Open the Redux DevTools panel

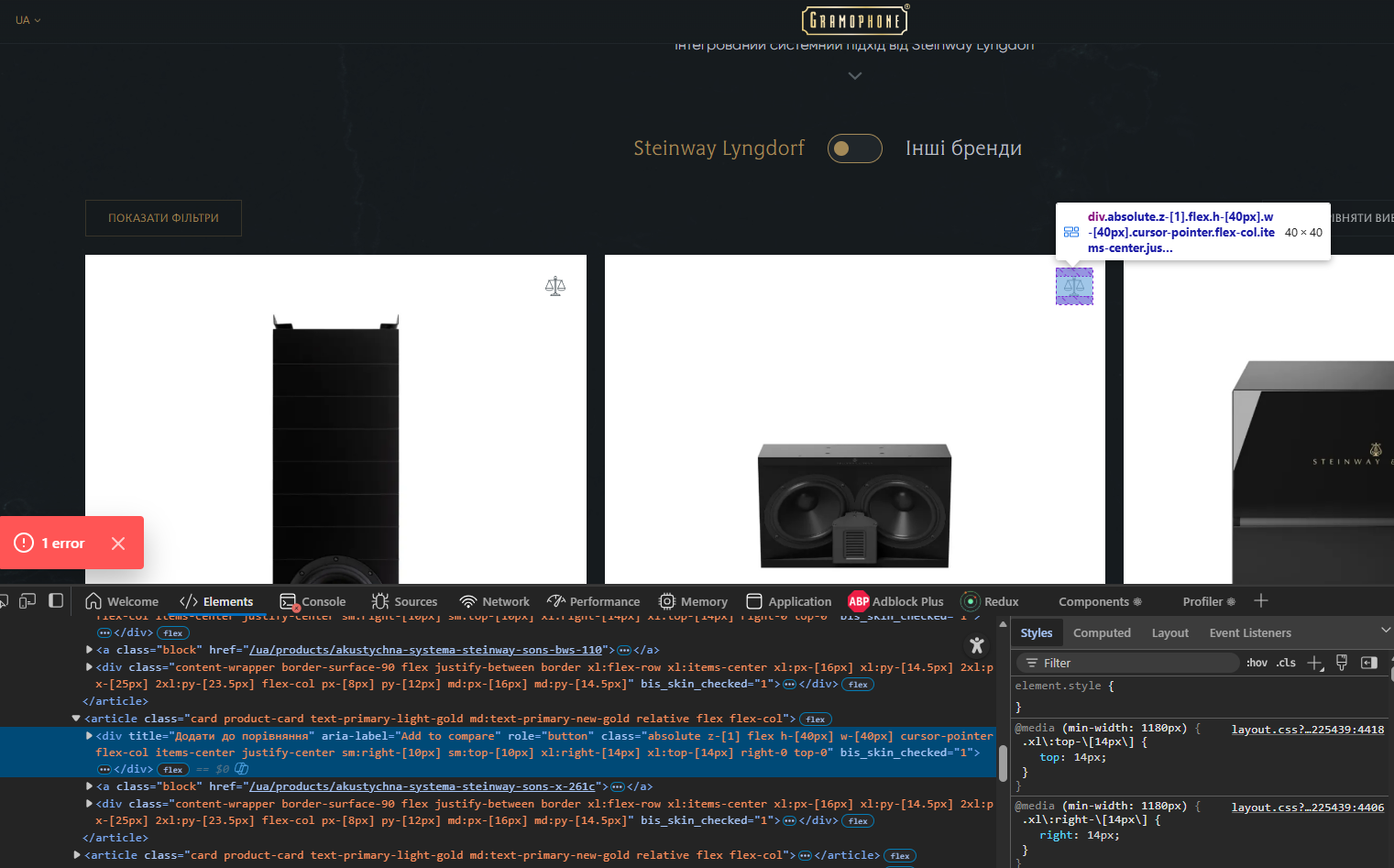coord(990,601)
